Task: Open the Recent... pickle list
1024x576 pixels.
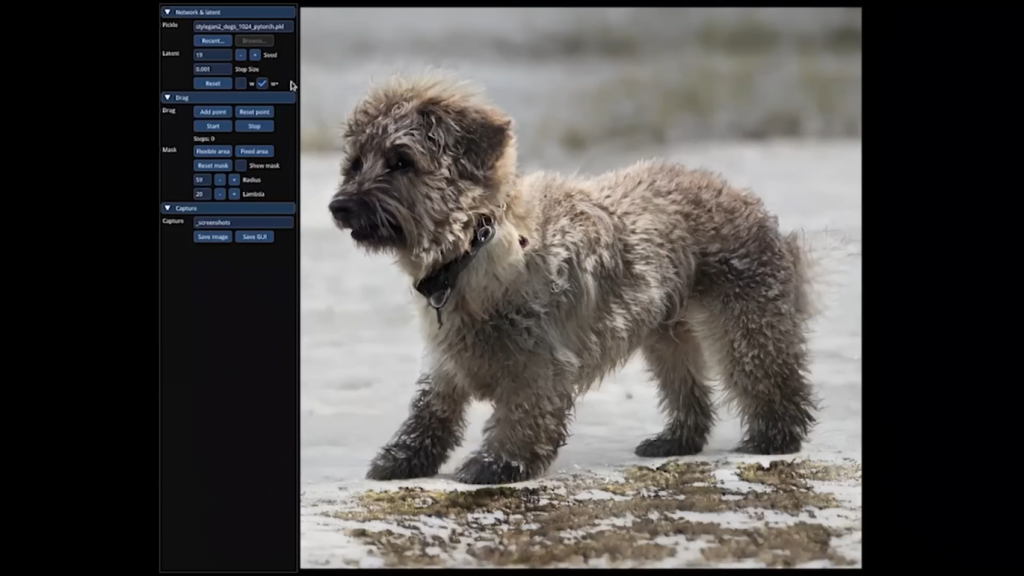Action: [213, 40]
